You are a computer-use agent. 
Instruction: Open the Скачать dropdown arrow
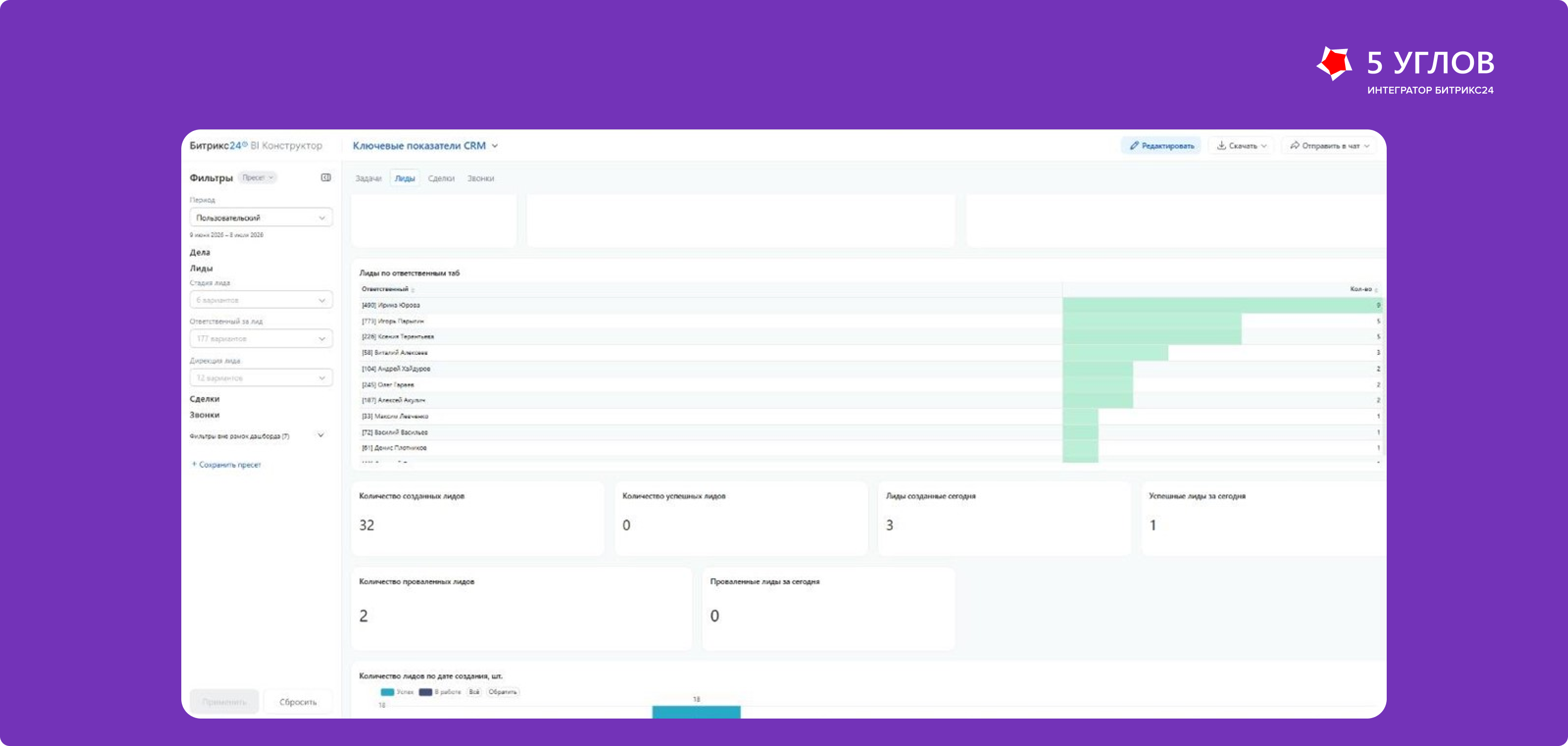1264,146
